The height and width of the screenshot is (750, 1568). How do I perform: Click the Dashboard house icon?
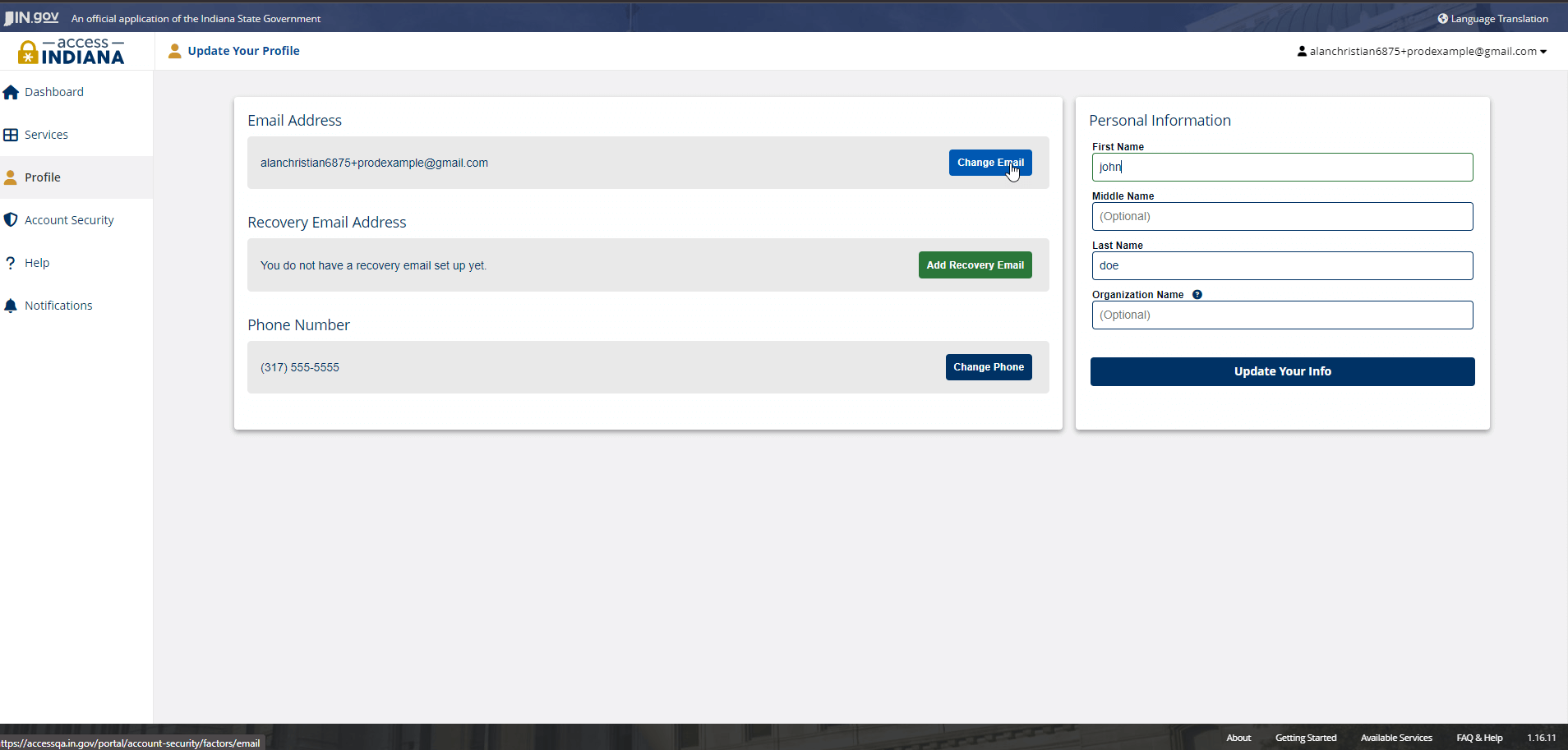click(11, 92)
